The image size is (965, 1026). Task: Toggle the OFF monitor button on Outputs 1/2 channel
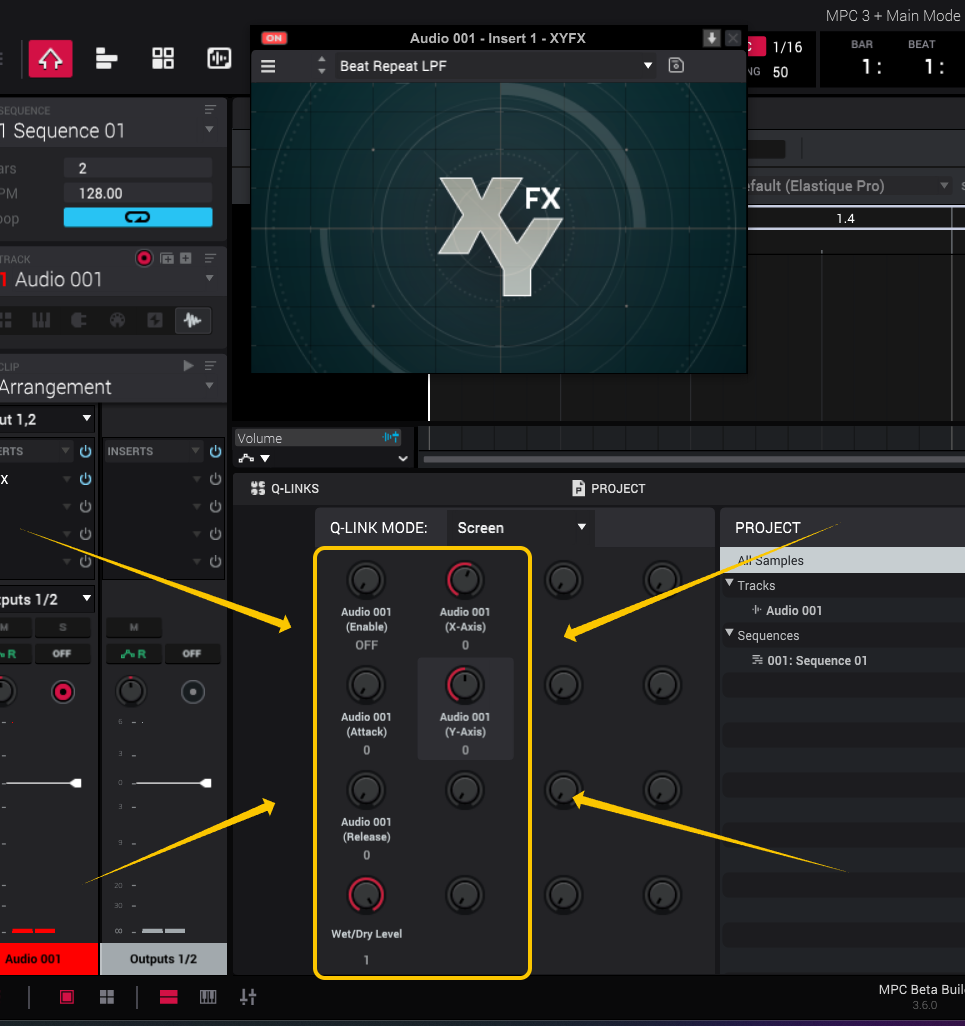point(192,654)
